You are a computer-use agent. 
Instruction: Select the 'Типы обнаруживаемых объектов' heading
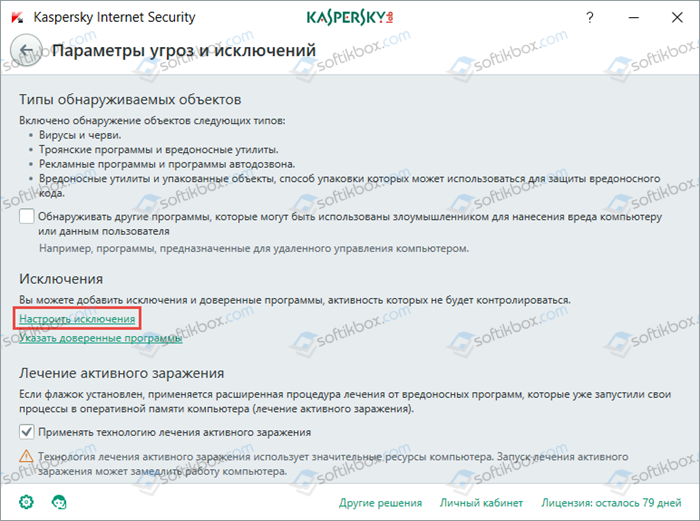pos(130,99)
